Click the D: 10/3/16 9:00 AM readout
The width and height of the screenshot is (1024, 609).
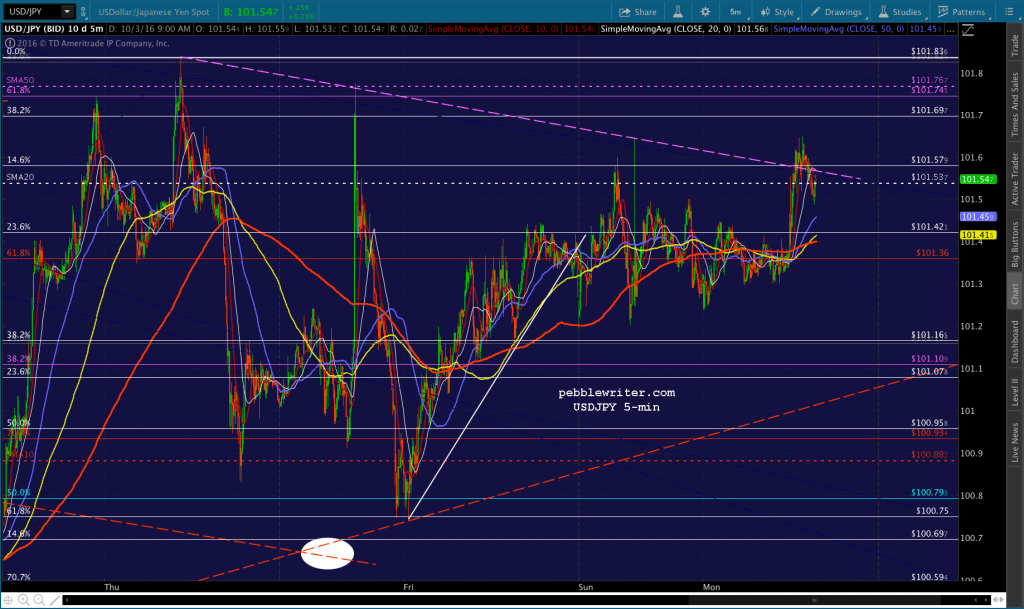pyautogui.click(x=150, y=29)
